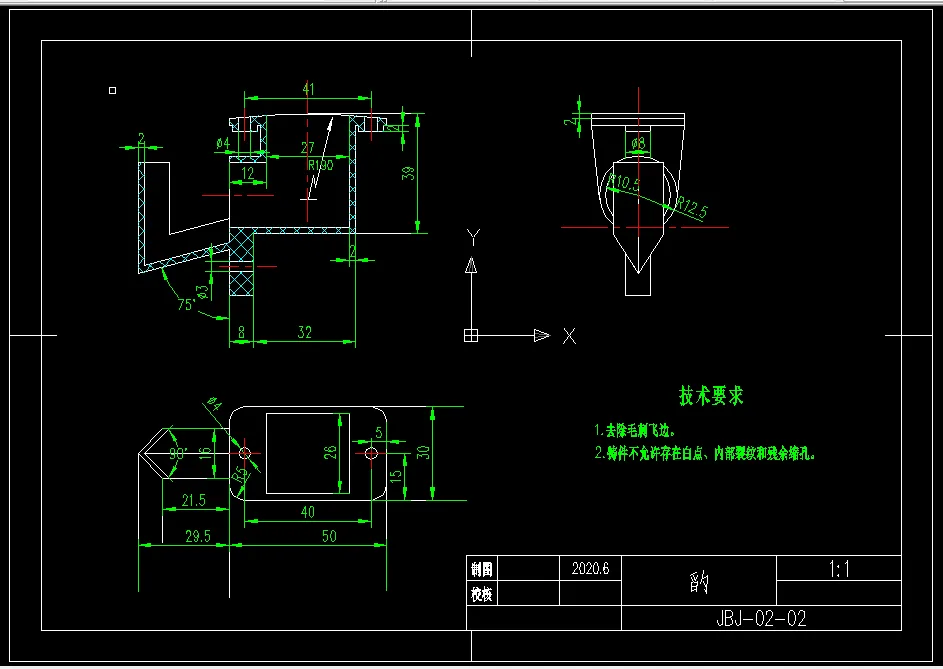943x669 pixels.
Task: Select the 30 height dimension text
Action: pyautogui.click(x=423, y=452)
